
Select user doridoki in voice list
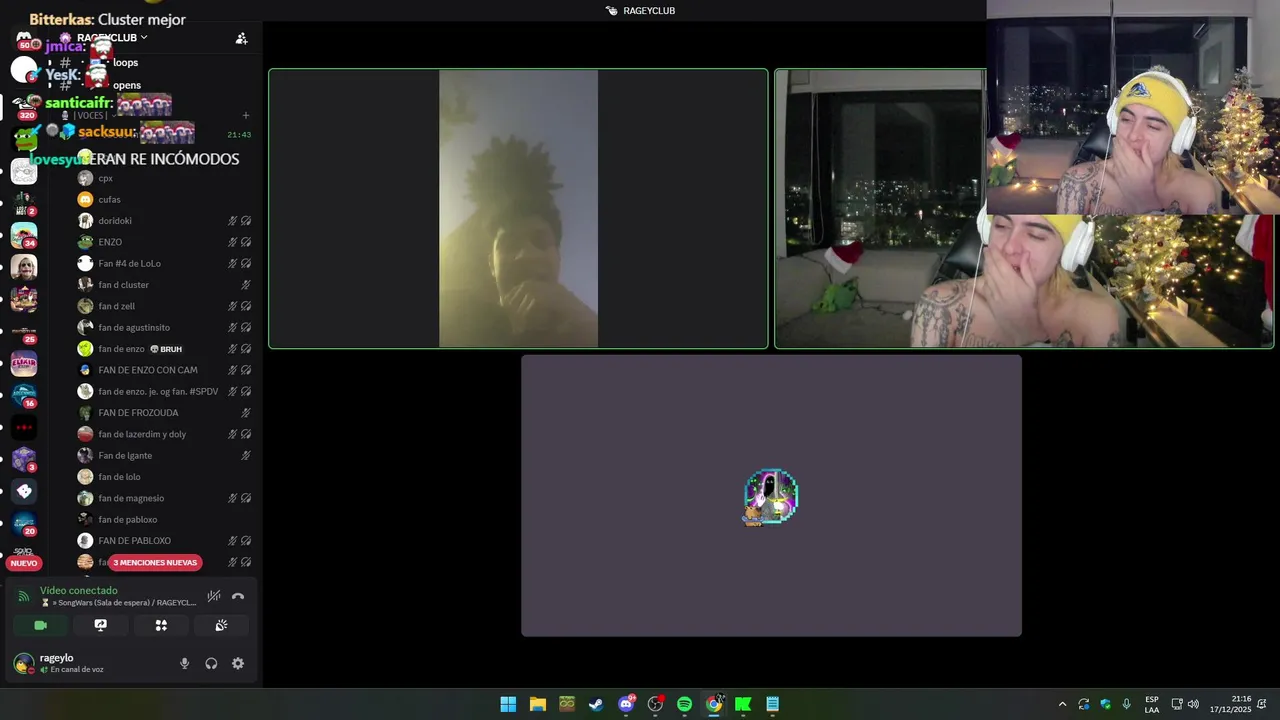click(164, 221)
